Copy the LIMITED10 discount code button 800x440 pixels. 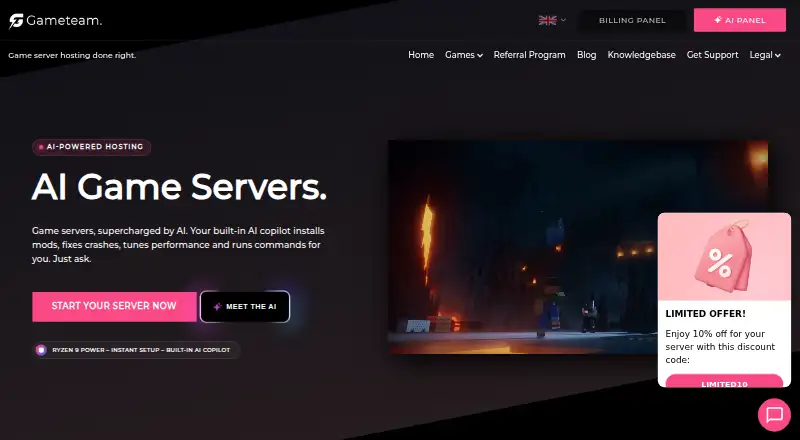coord(724,381)
